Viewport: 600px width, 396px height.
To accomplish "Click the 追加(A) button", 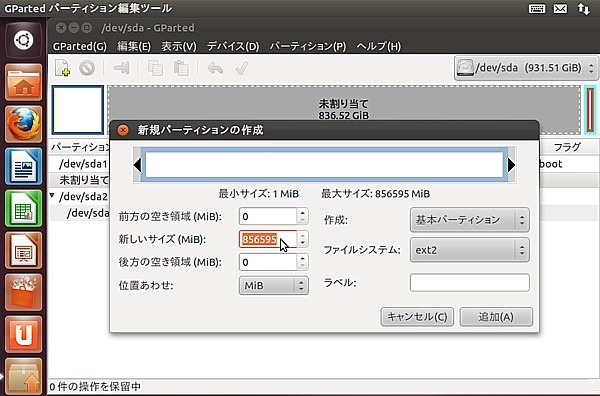I will [x=496, y=317].
